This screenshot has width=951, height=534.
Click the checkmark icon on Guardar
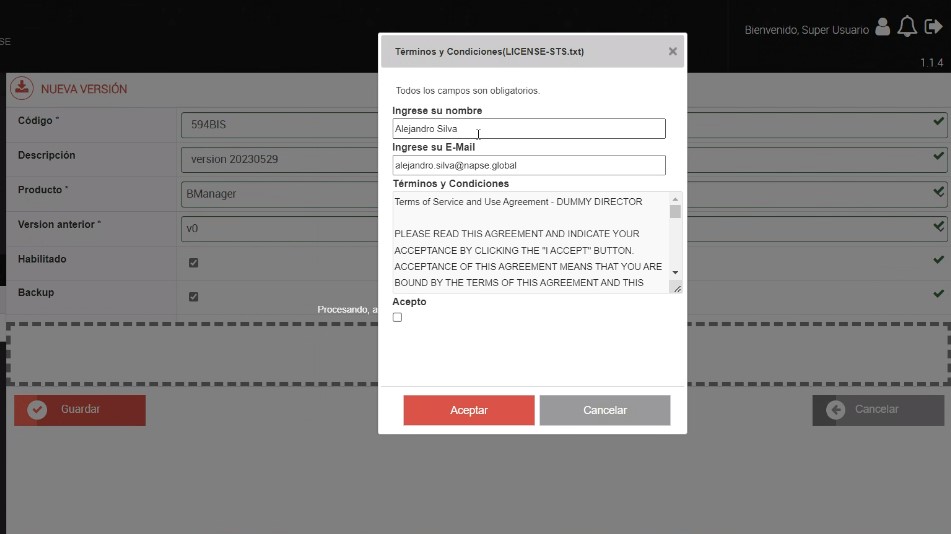coord(37,410)
